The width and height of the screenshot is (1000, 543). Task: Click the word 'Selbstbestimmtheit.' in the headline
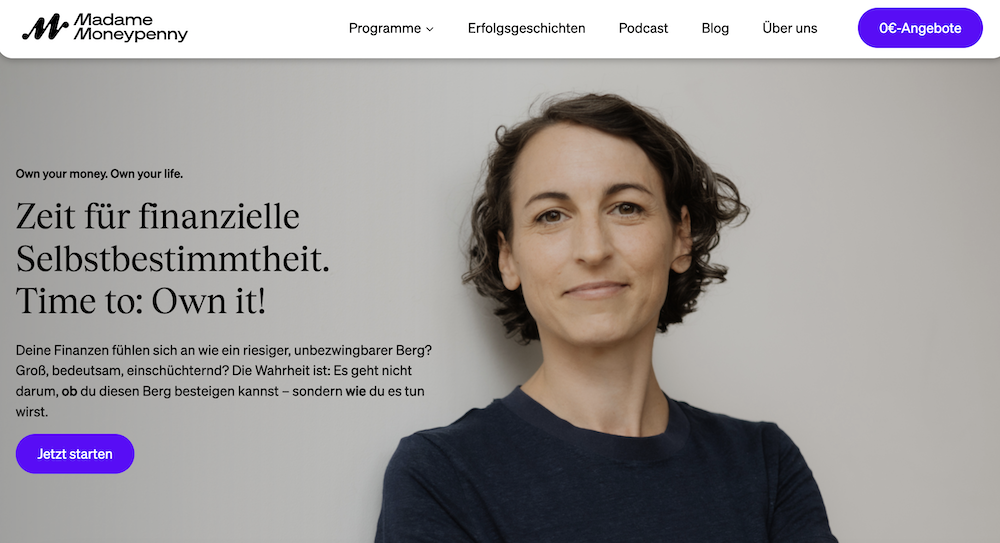[x=172, y=259]
